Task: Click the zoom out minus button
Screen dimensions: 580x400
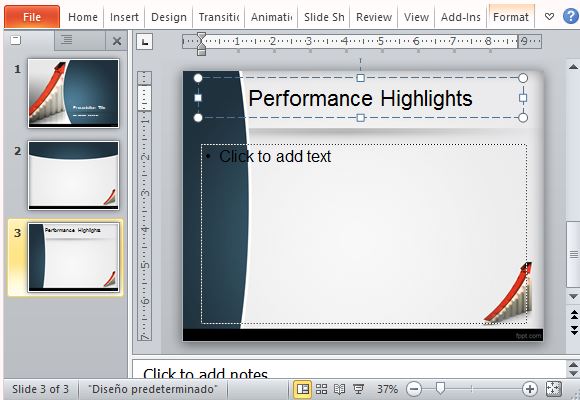Action: pyautogui.click(x=414, y=389)
